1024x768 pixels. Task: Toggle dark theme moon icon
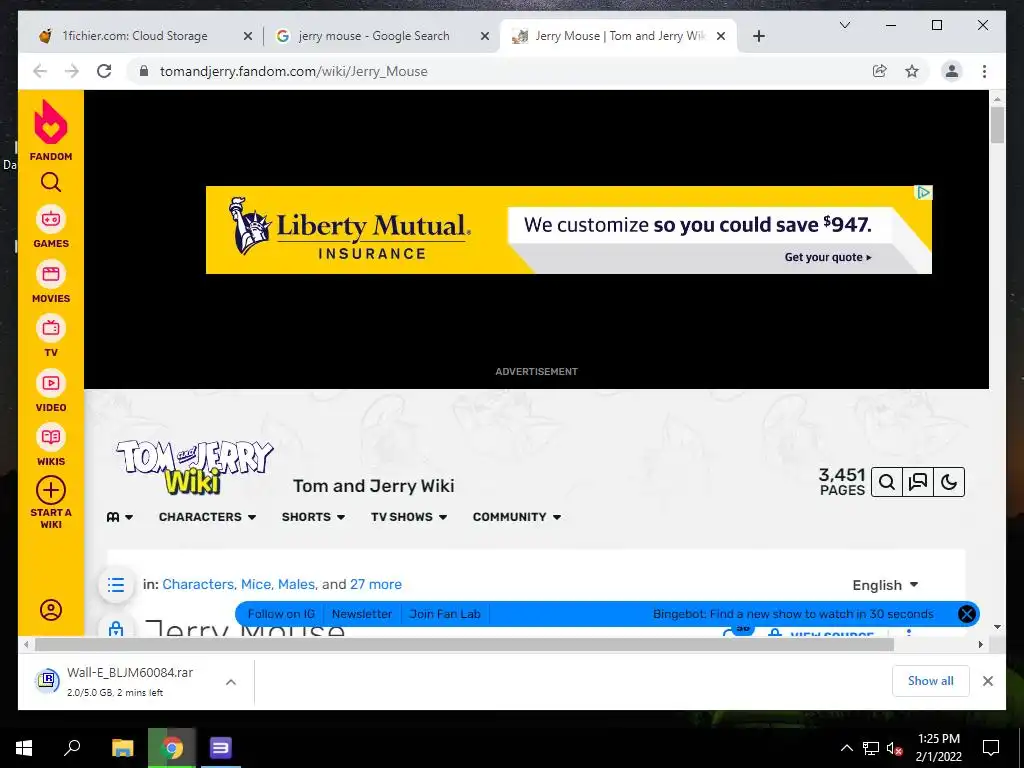click(x=949, y=483)
